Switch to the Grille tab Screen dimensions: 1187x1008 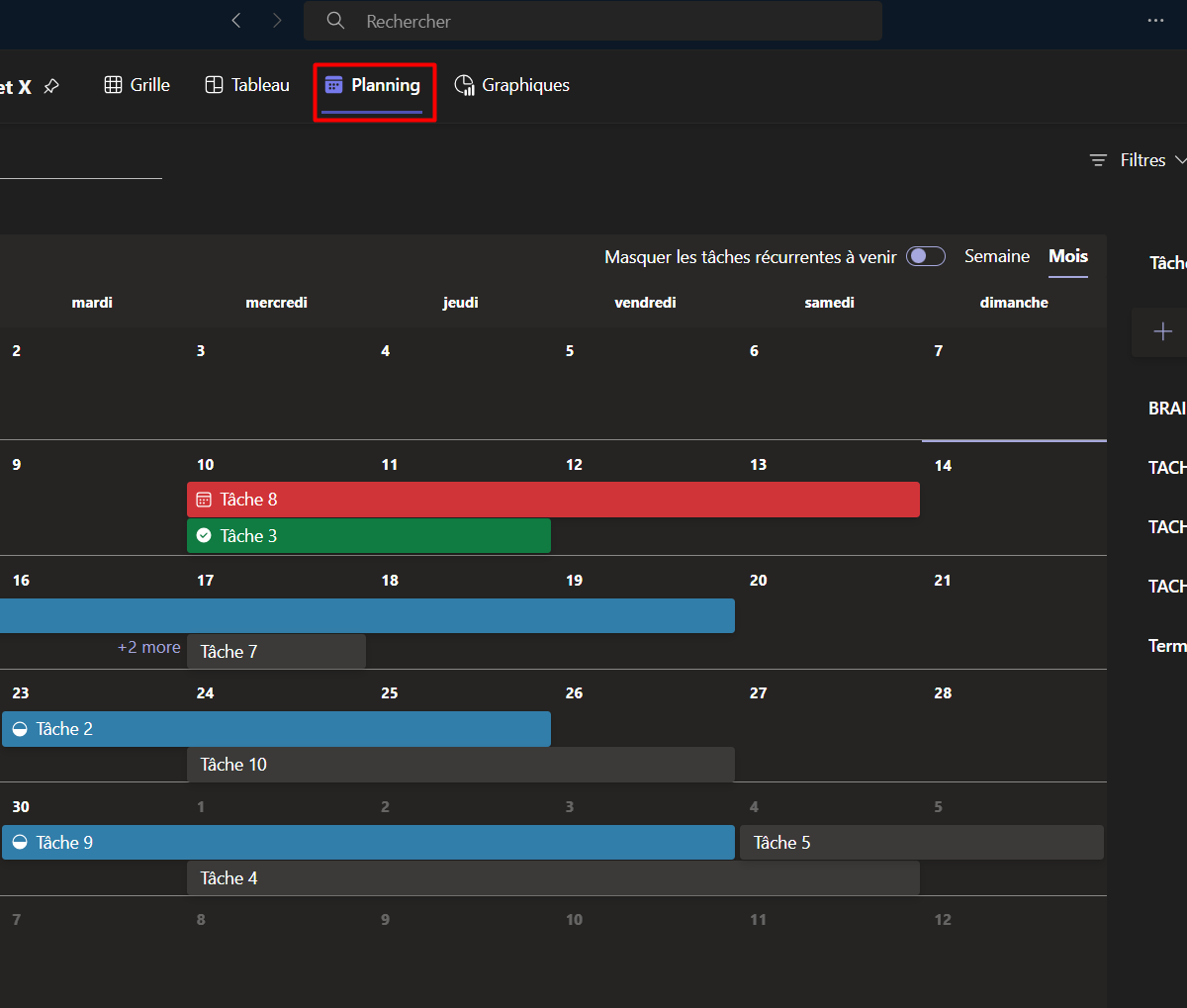point(137,85)
